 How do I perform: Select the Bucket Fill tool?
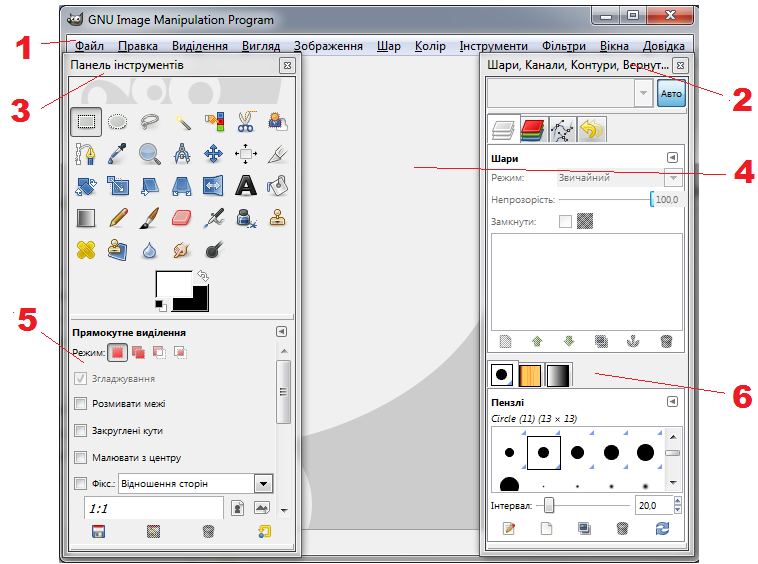(x=277, y=186)
